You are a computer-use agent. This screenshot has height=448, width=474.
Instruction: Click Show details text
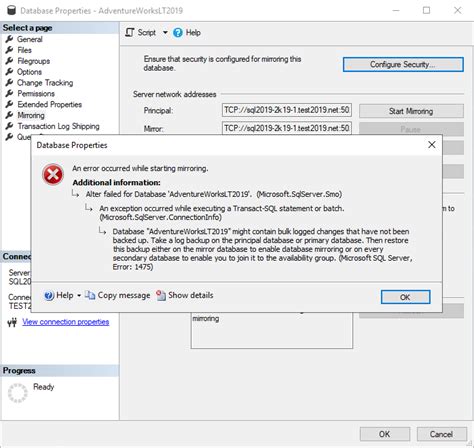191,295
